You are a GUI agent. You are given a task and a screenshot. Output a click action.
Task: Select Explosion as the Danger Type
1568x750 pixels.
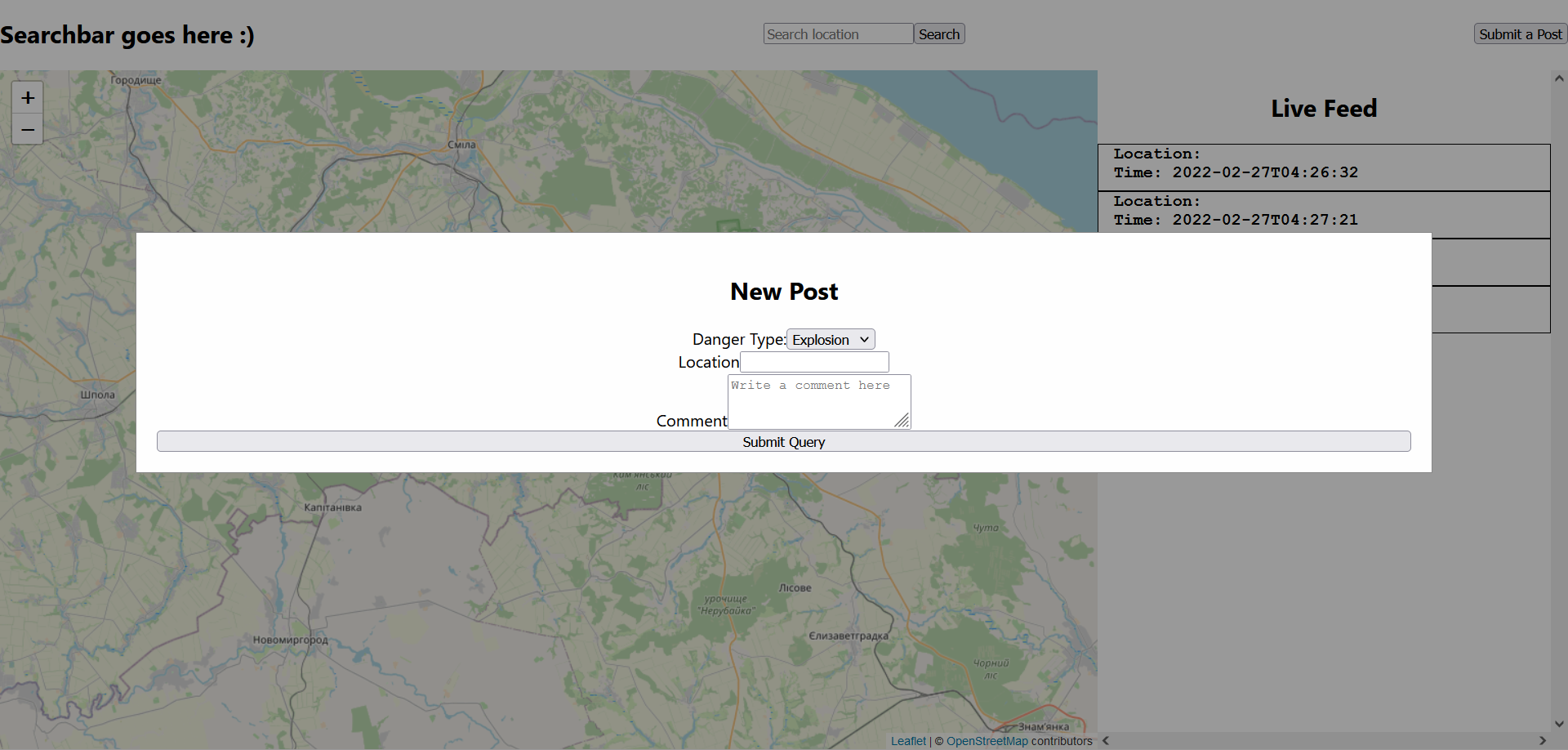830,339
